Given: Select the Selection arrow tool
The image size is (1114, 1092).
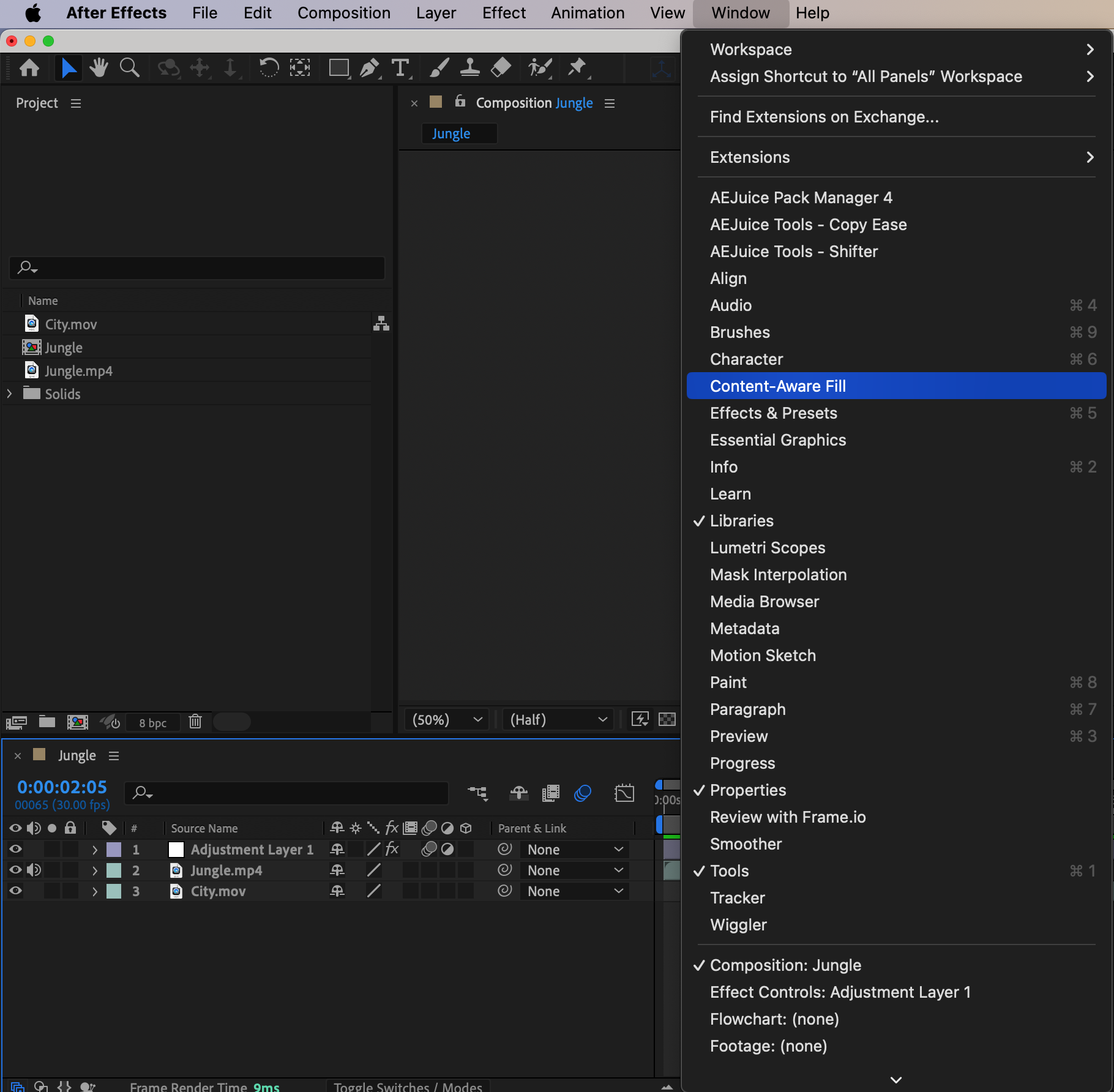Looking at the screenshot, I should click(x=69, y=67).
